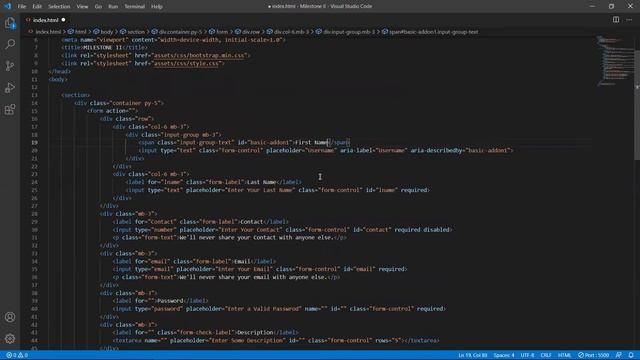
Task: Click the assets/css/style.css link path
Action: tap(186, 63)
